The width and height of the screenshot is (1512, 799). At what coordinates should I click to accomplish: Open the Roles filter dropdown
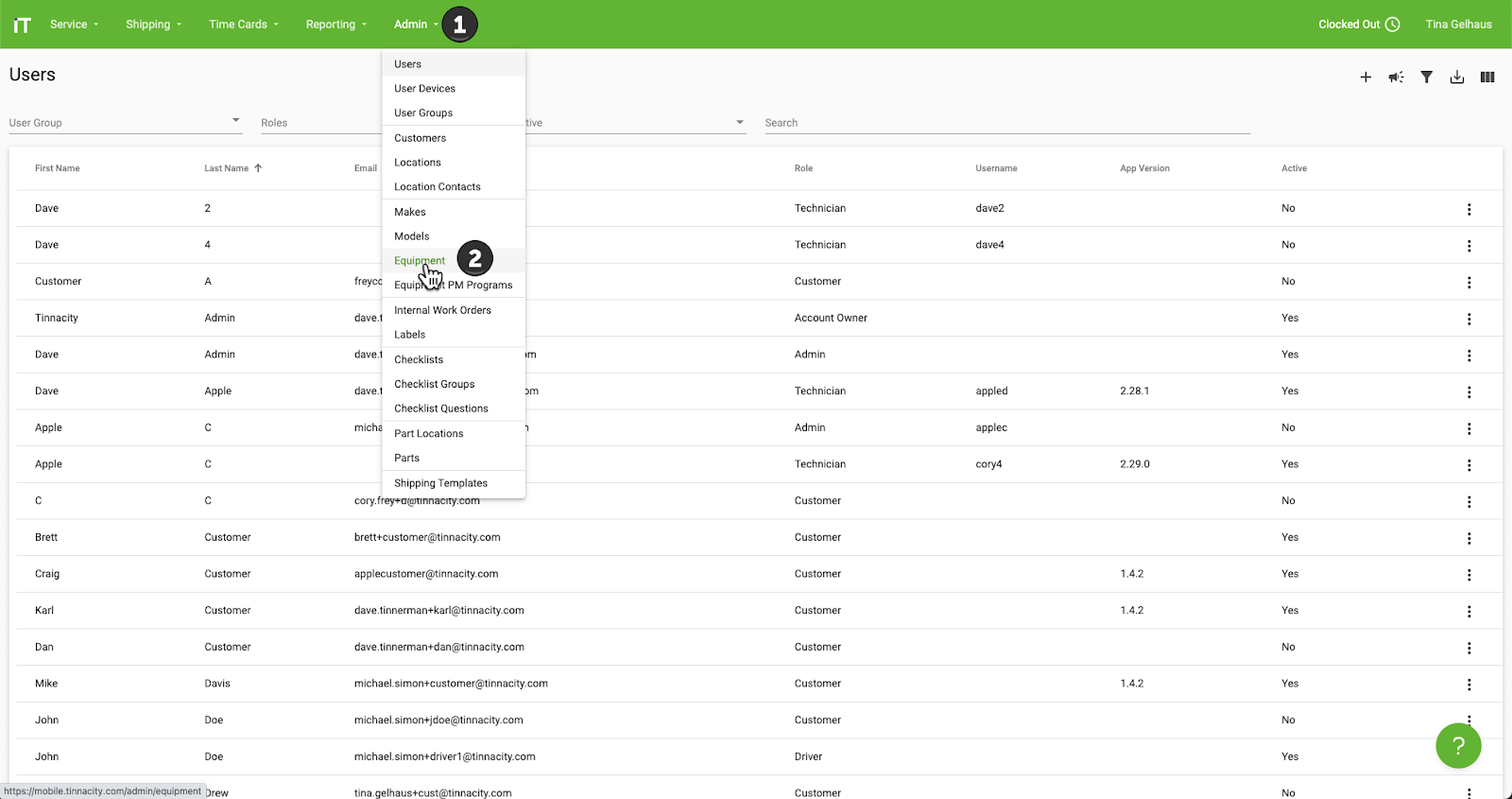[319, 122]
